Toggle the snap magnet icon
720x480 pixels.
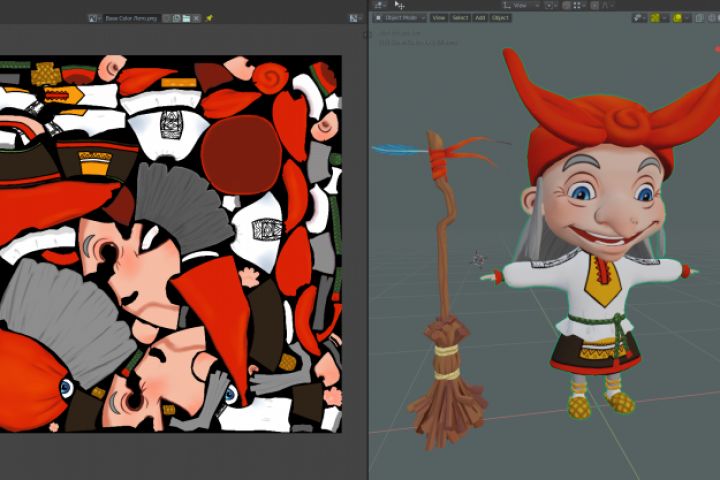click(567, 6)
